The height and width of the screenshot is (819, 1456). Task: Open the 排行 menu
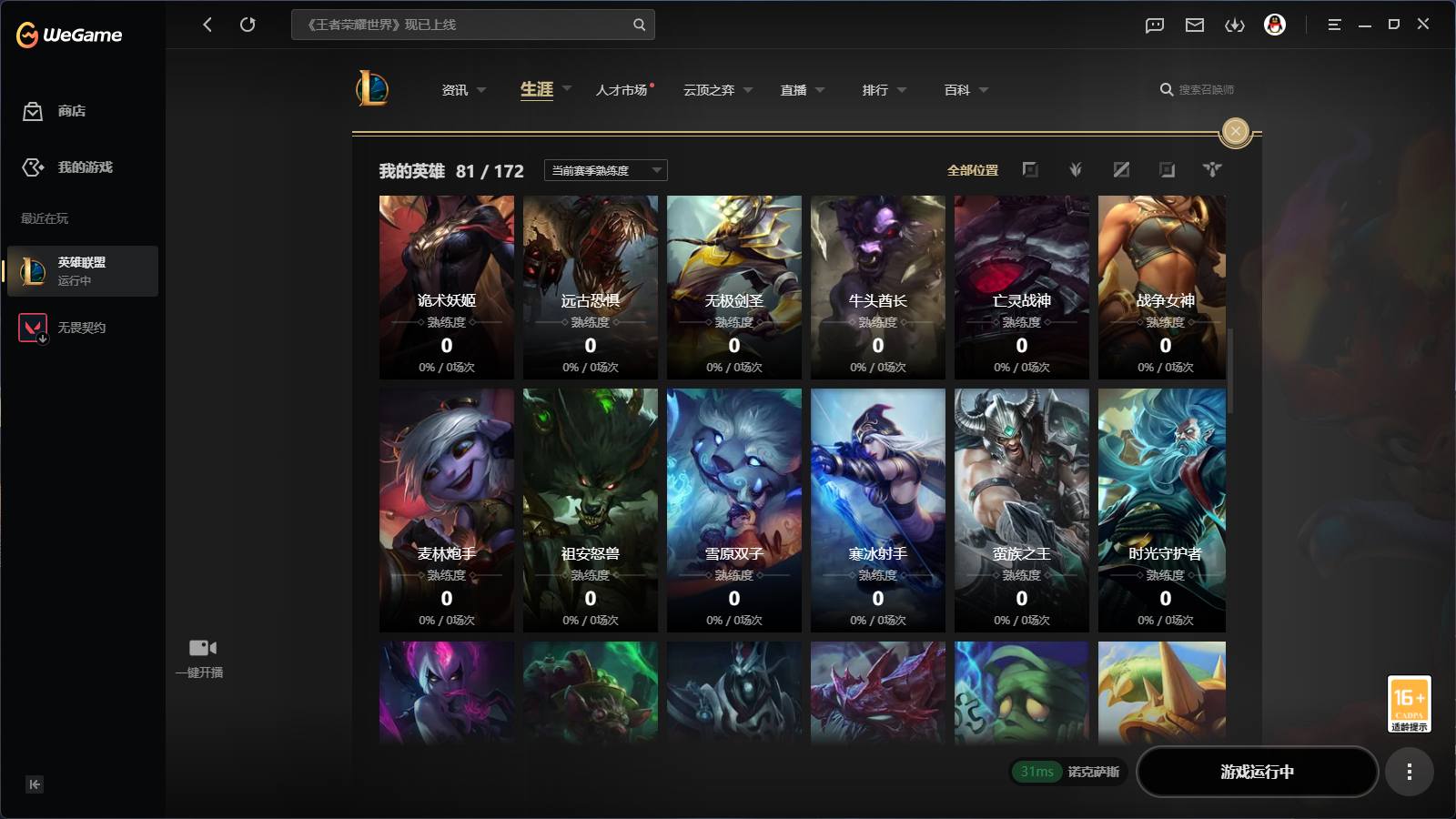(875, 90)
